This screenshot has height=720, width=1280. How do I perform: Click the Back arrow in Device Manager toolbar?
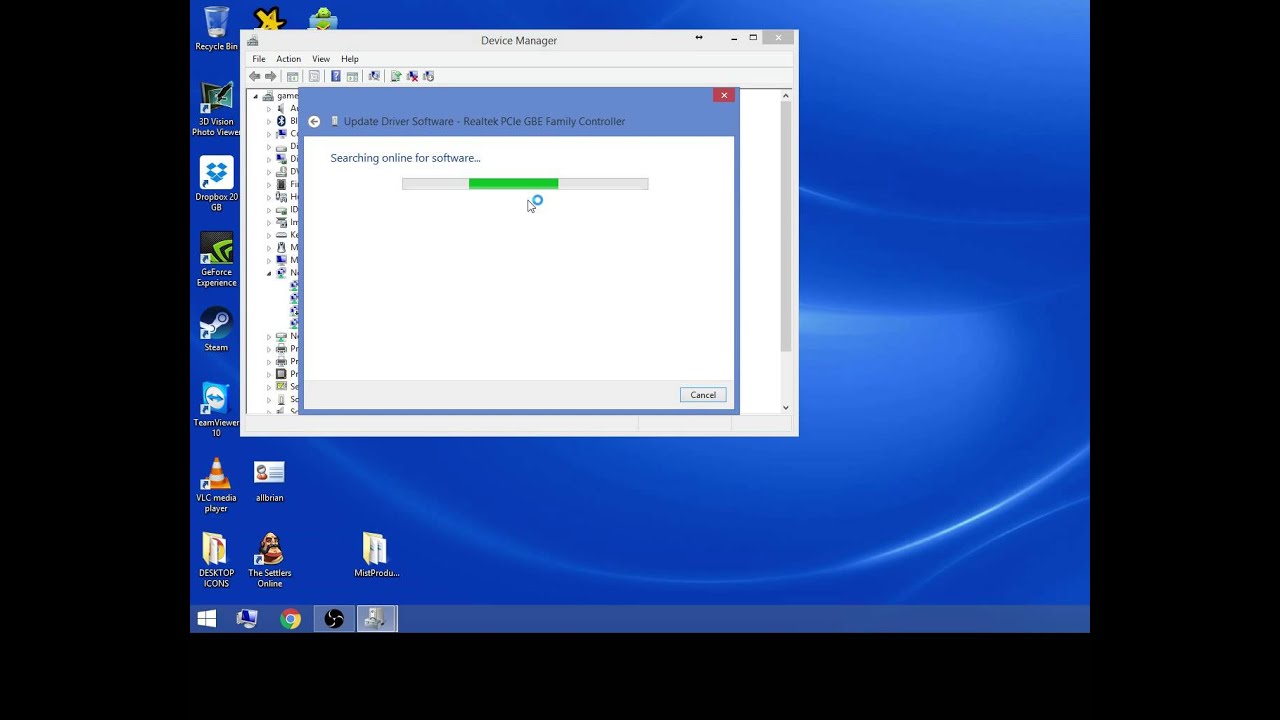[255, 76]
